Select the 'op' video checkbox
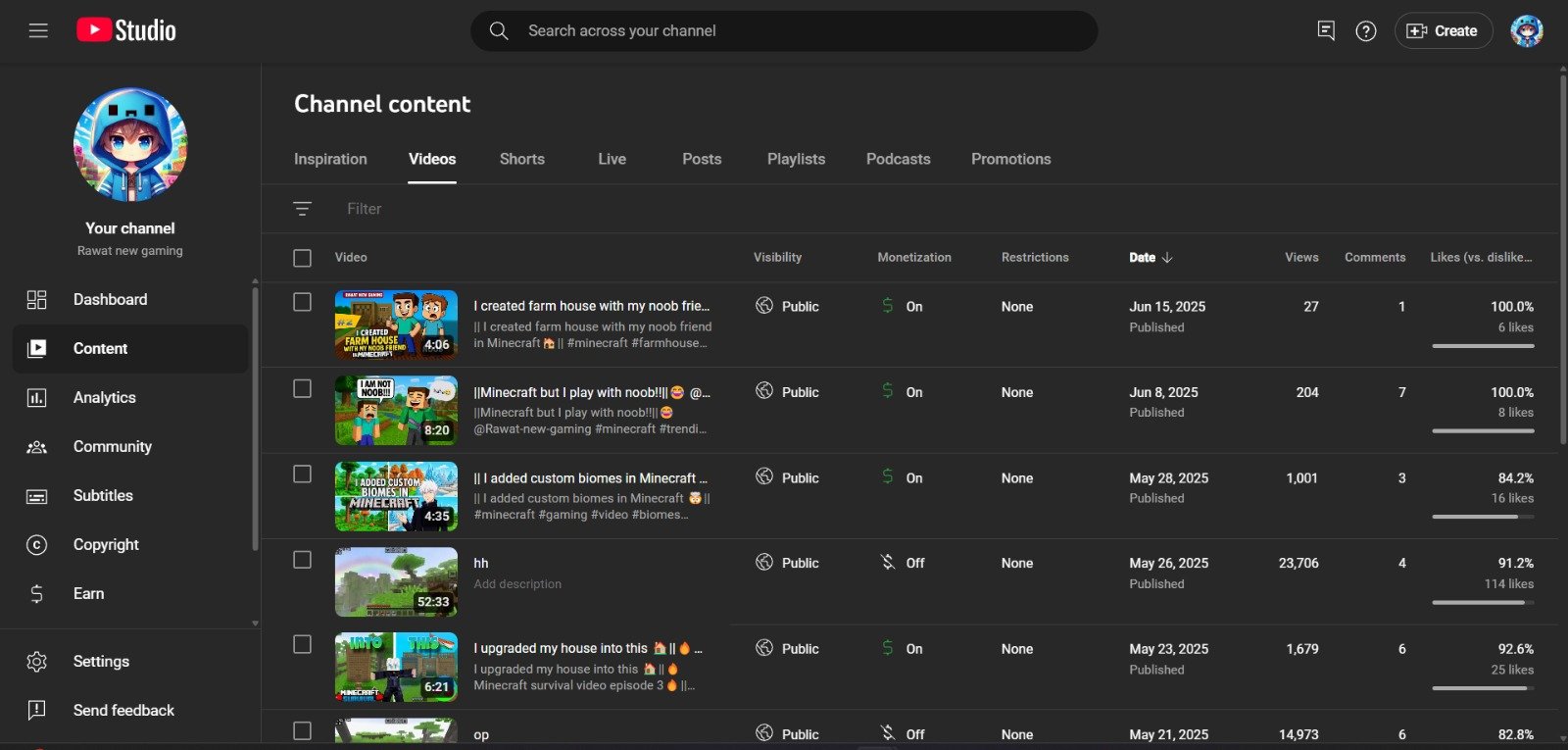The image size is (1568, 750). [x=303, y=731]
